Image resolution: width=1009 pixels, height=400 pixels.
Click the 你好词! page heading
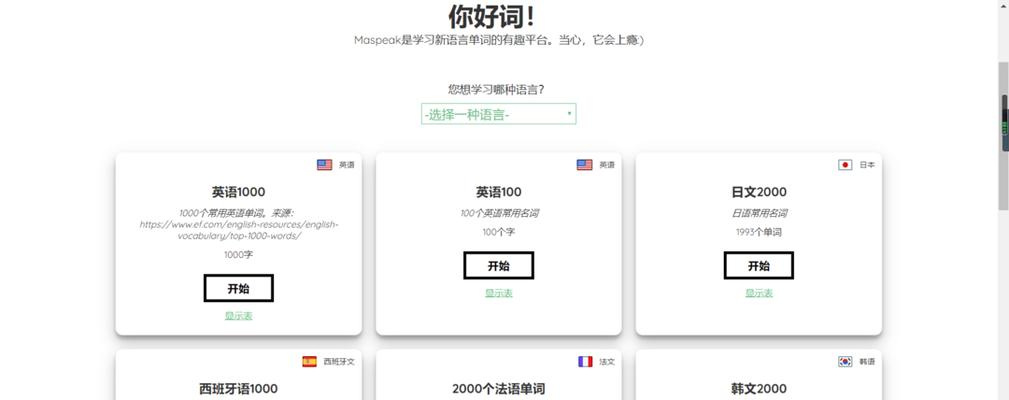point(491,16)
